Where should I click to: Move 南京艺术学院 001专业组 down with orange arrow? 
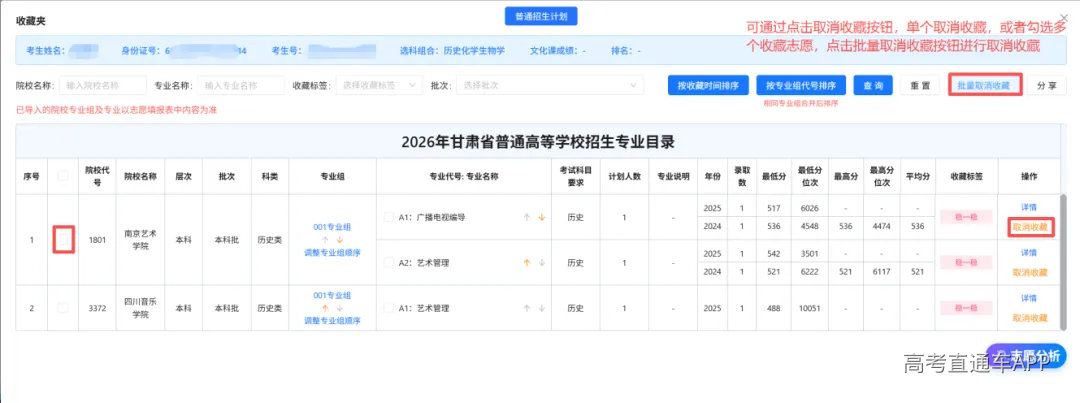click(340, 240)
